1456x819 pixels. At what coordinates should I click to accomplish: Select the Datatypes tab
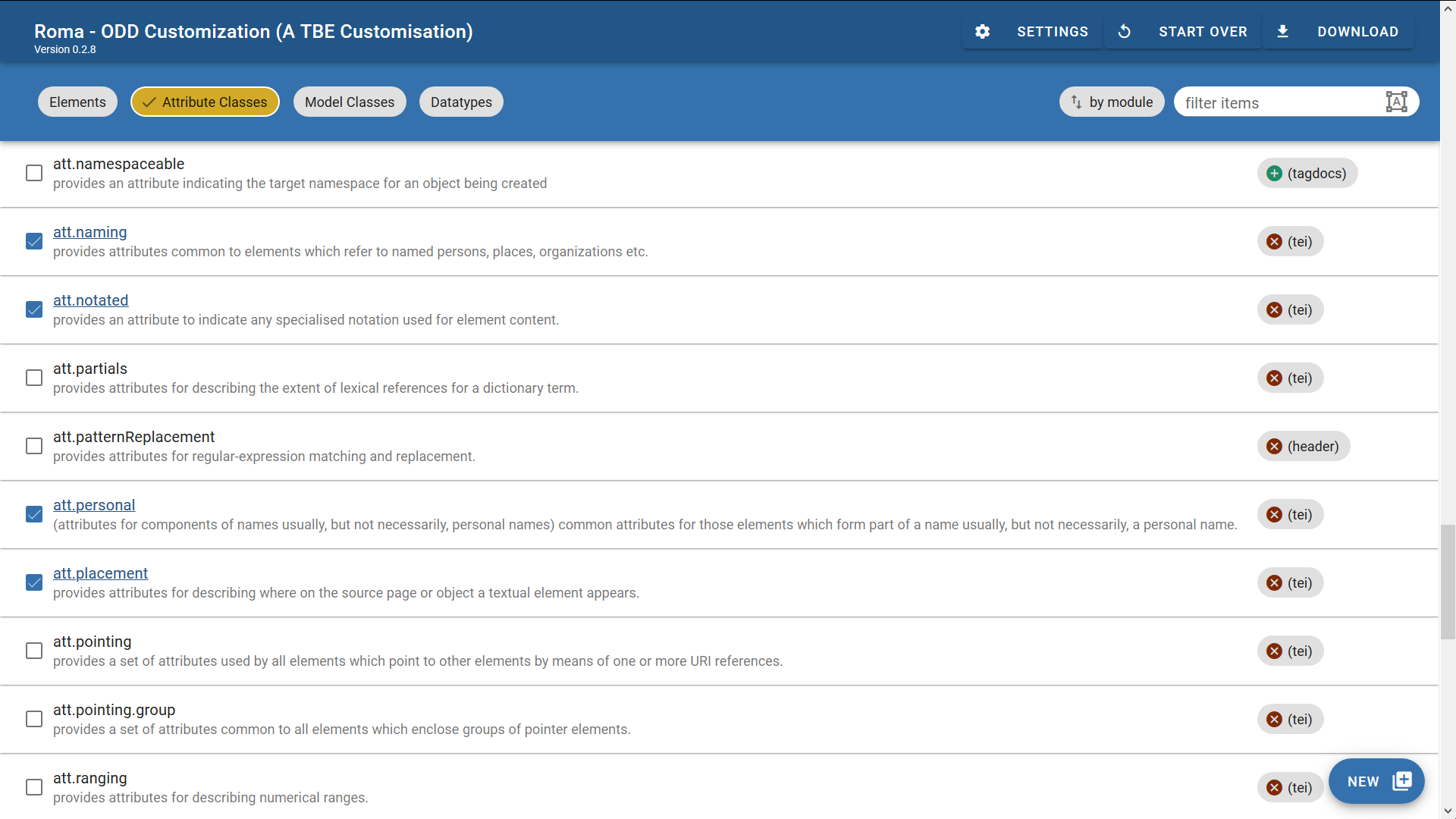pyautogui.click(x=461, y=102)
